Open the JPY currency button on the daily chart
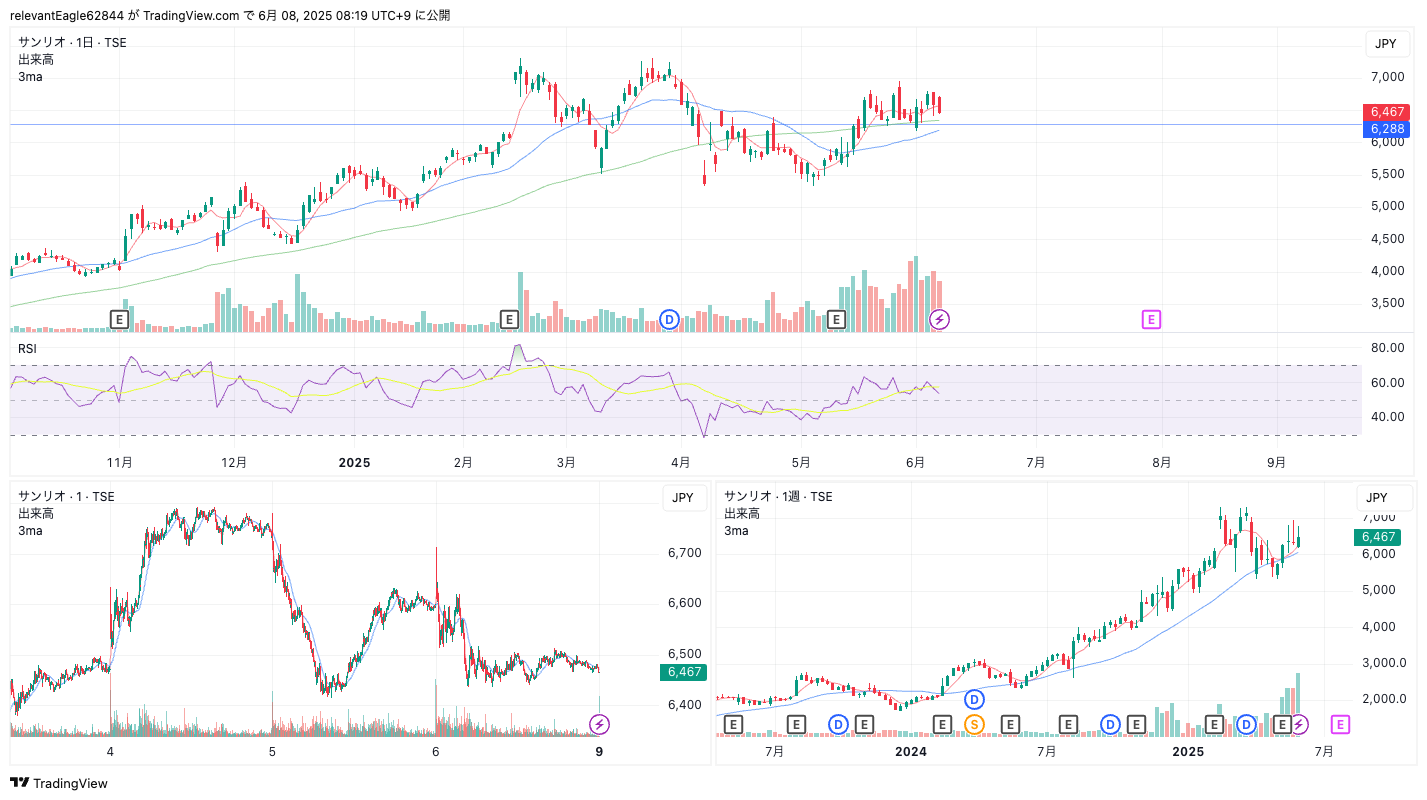1427x800 pixels. point(1386,43)
